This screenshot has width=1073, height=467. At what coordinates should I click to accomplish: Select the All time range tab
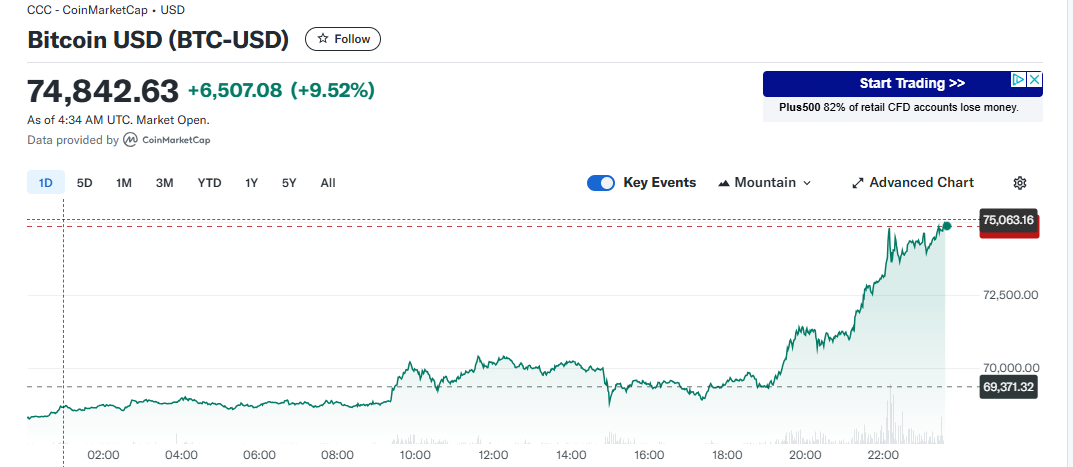click(x=328, y=183)
